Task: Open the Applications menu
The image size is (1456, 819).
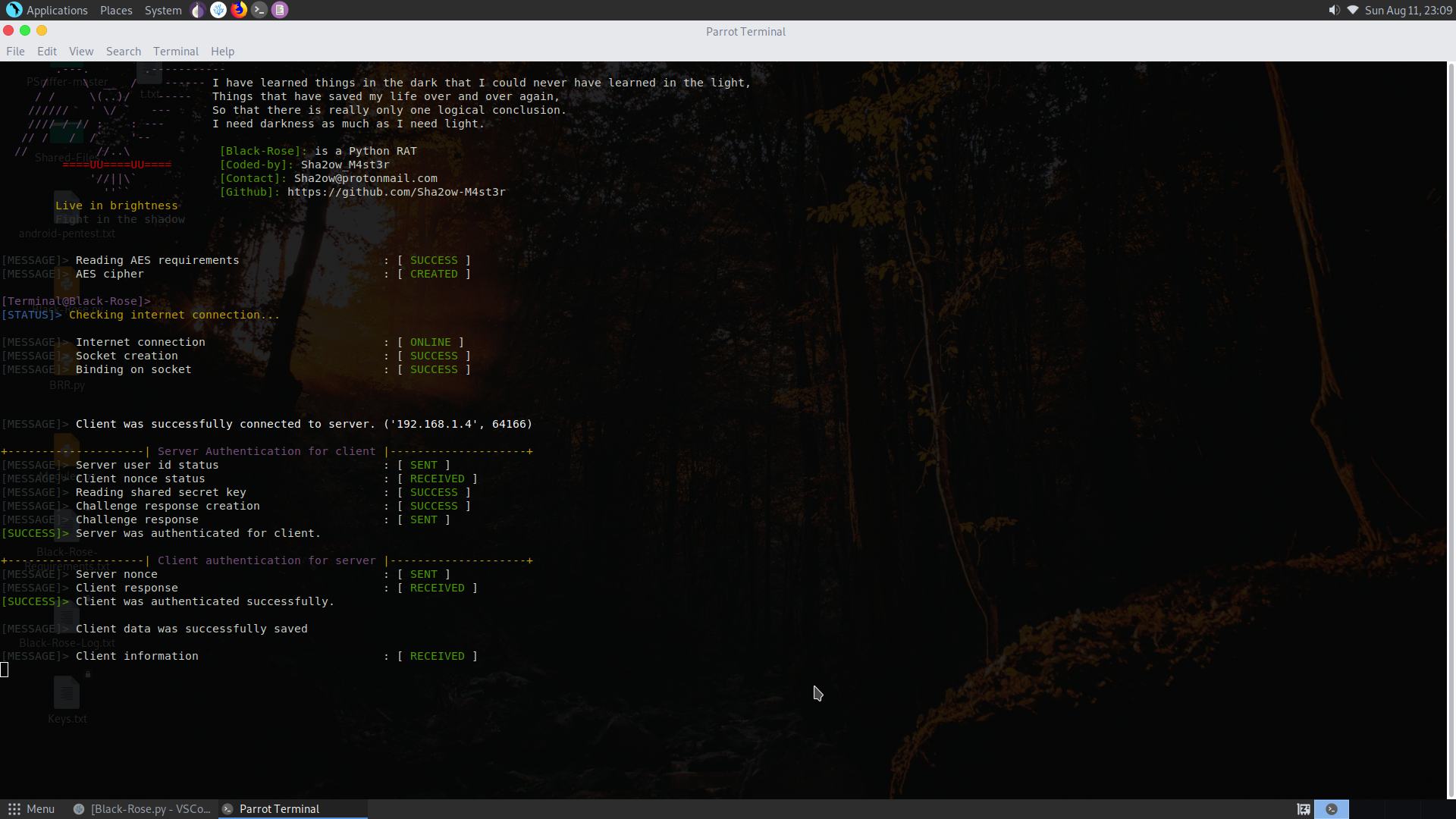Action: pyautogui.click(x=56, y=10)
